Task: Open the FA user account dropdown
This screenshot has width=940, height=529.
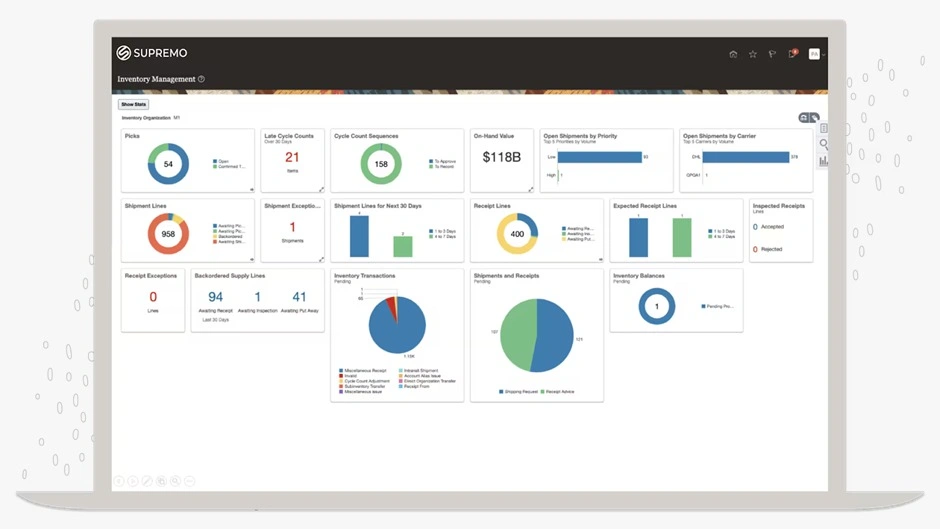Action: click(x=816, y=54)
